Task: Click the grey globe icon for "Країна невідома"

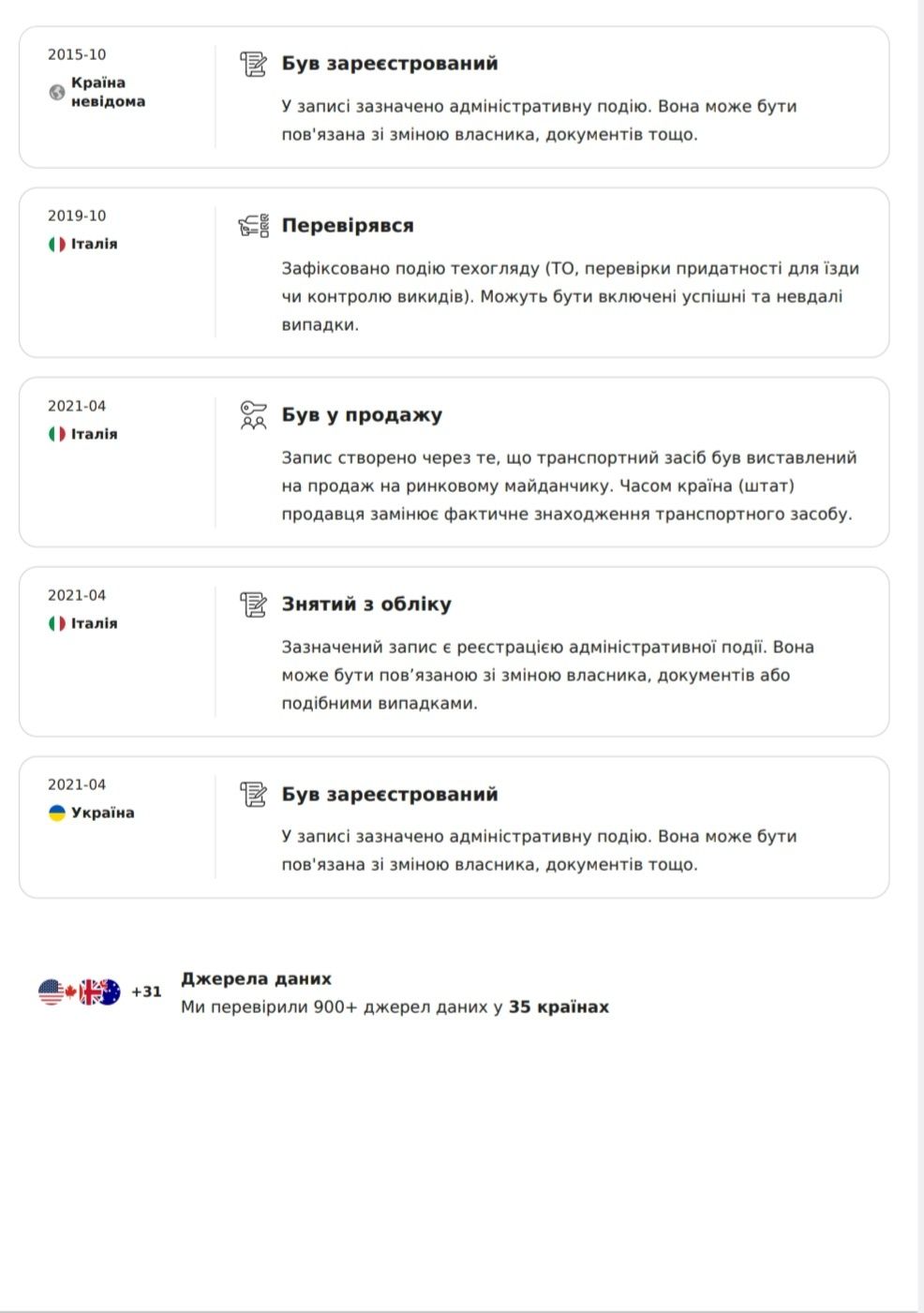Action: pyautogui.click(x=57, y=92)
